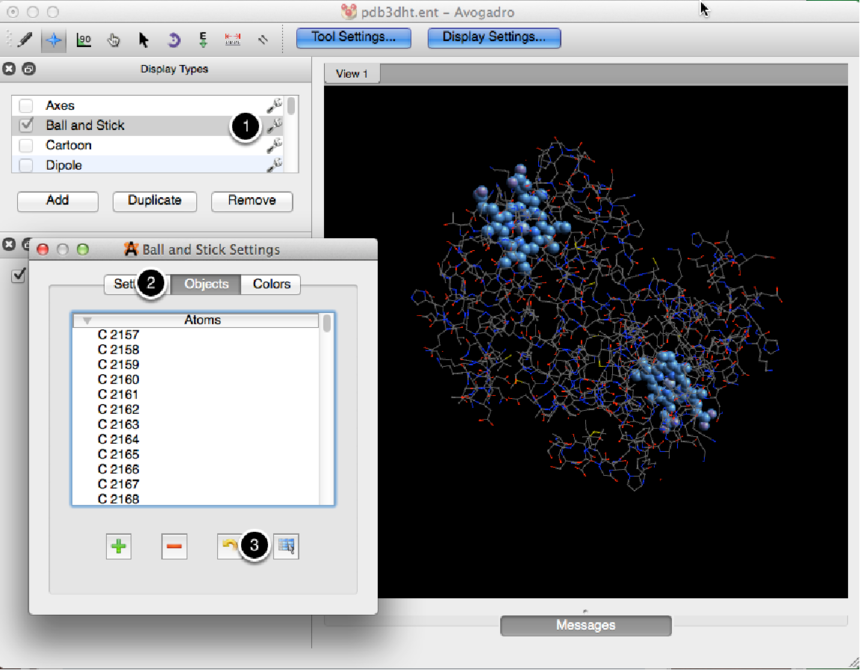
Task: Select the View 1 tab
Action: [x=352, y=74]
